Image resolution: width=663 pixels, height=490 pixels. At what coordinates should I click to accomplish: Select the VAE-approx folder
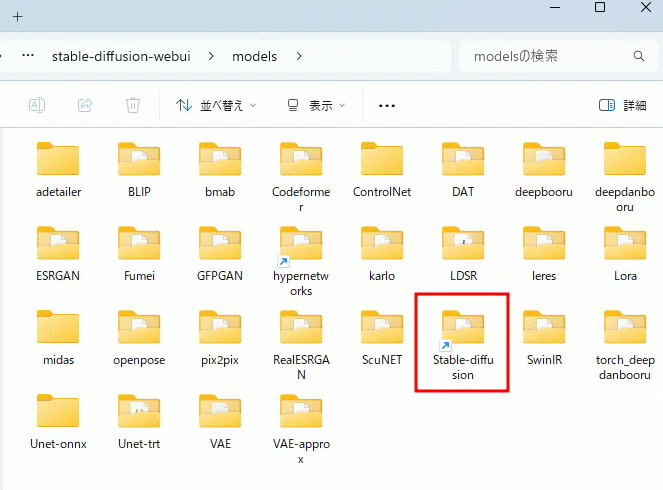click(301, 429)
